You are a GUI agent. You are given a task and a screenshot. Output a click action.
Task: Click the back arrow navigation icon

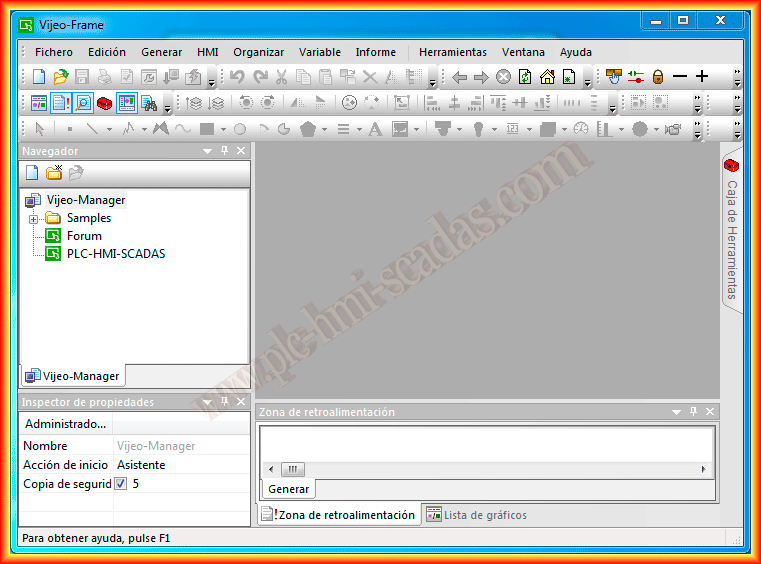[460, 77]
